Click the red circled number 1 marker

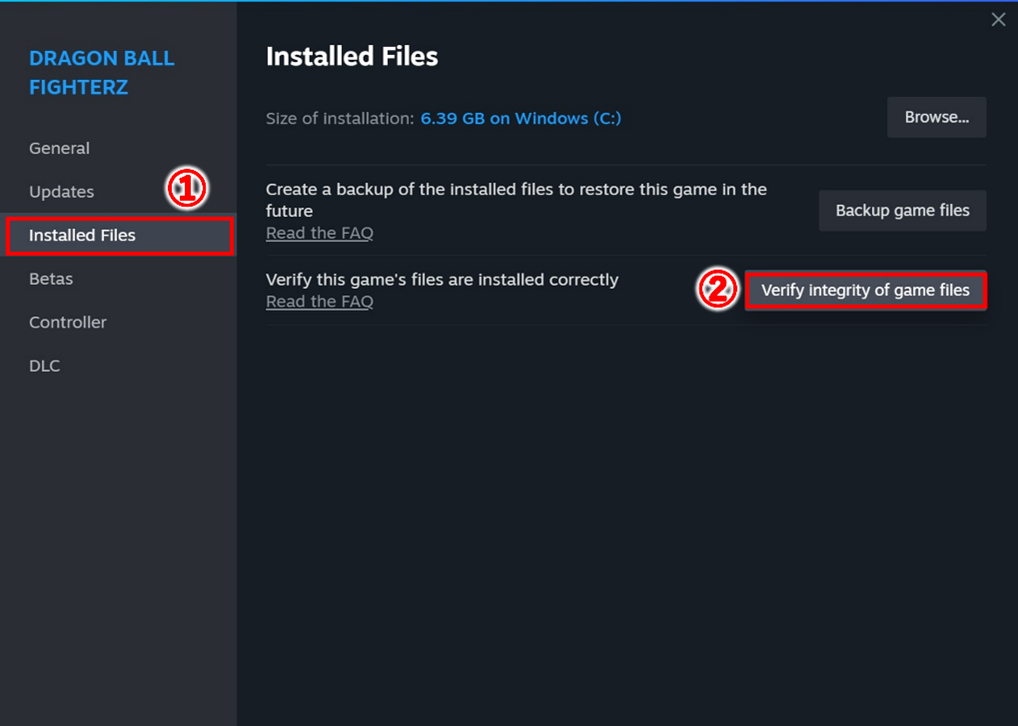point(187,189)
